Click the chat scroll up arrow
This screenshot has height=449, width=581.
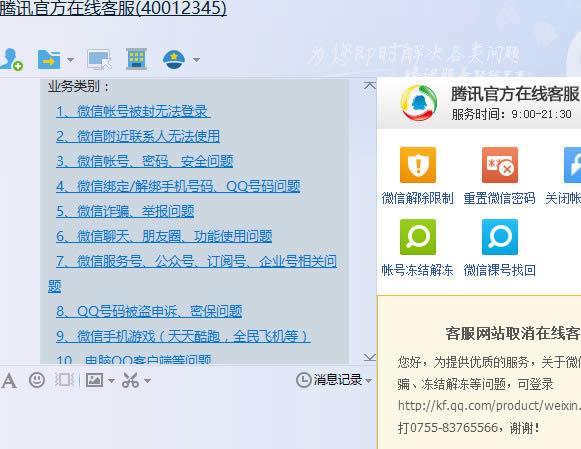[369, 86]
